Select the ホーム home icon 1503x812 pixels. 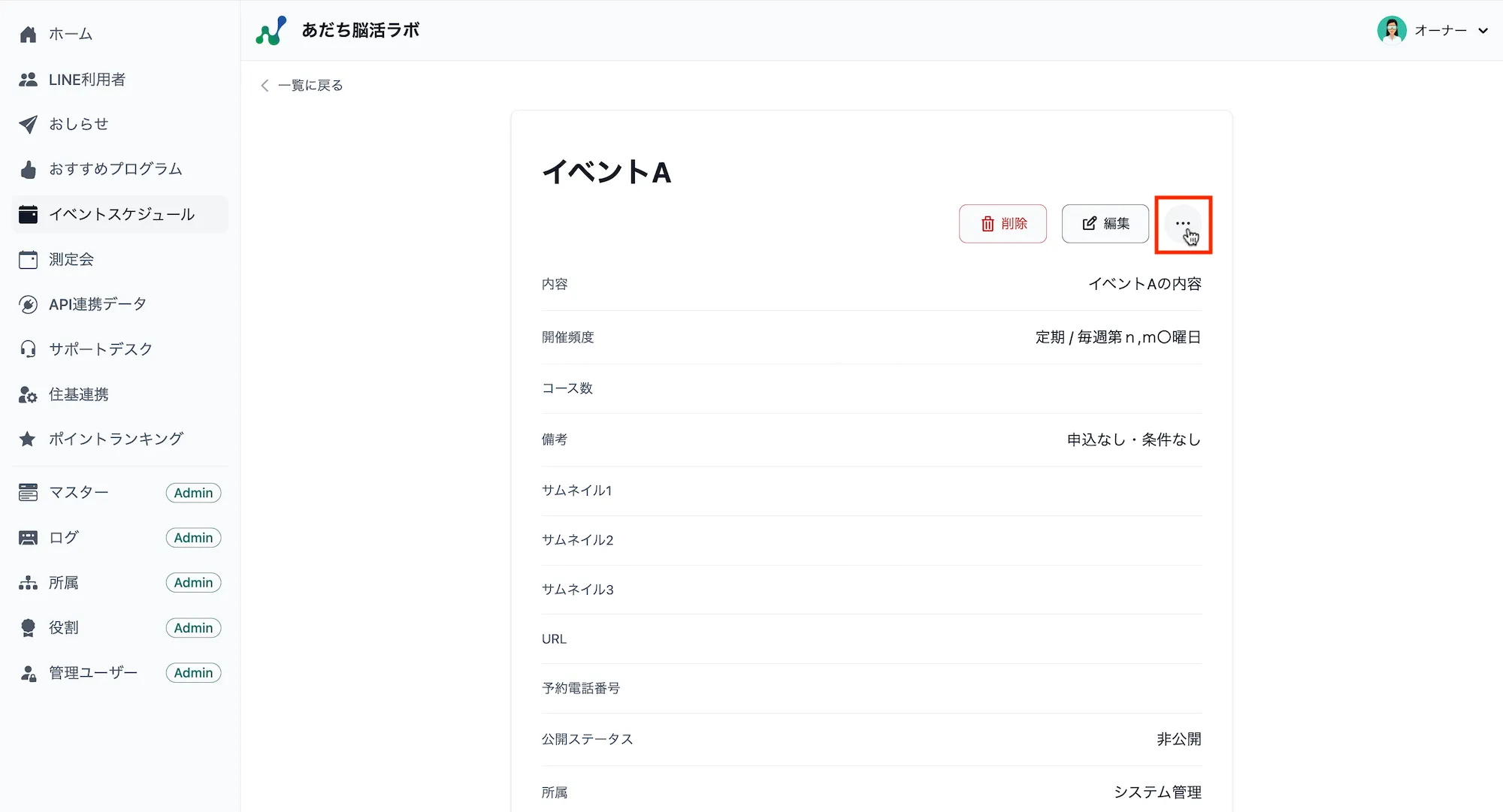pos(28,33)
